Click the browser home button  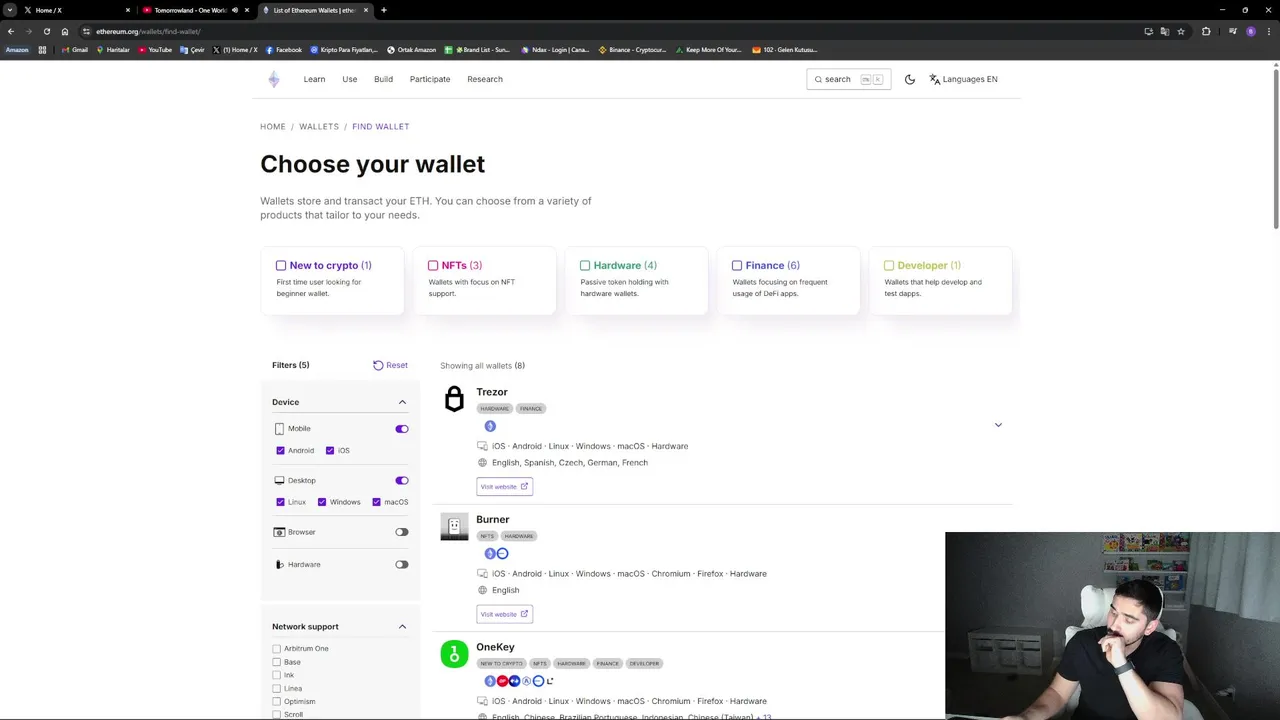click(x=65, y=31)
